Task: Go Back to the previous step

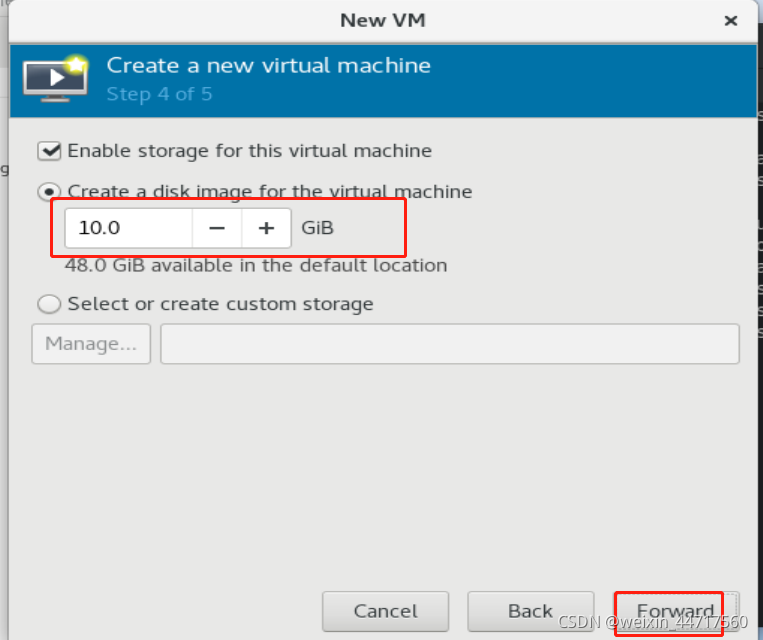Action: (x=530, y=611)
